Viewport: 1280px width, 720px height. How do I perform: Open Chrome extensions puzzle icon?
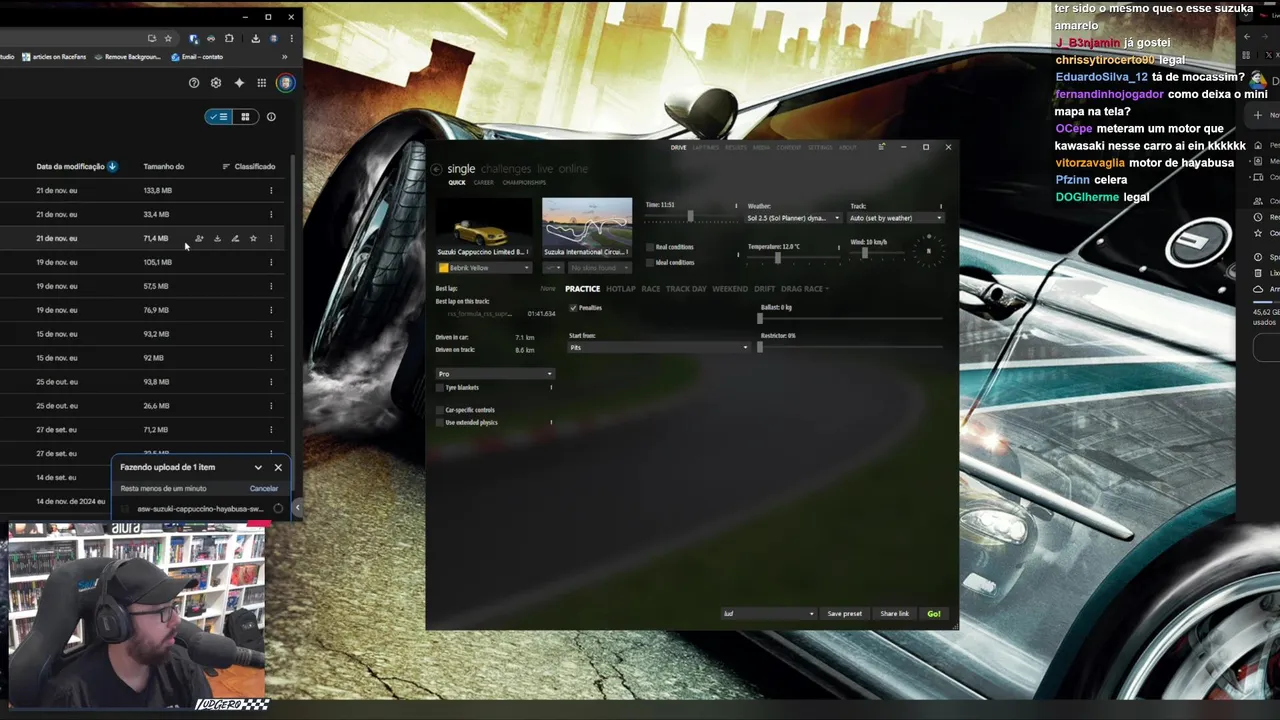point(229,38)
